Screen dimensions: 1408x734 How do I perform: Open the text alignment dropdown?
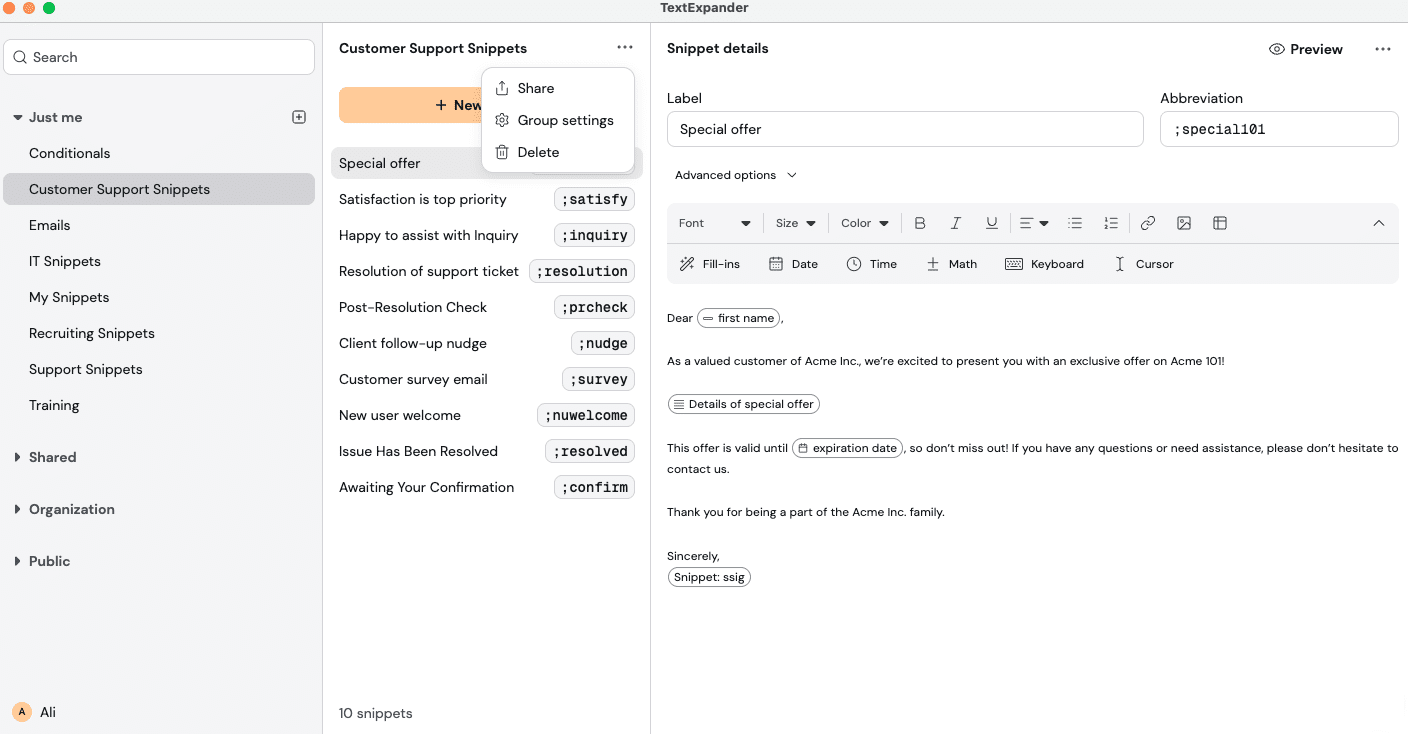click(1034, 223)
